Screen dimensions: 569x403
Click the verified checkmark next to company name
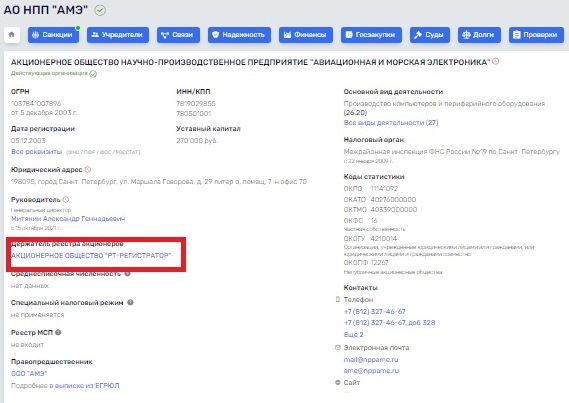tap(100, 10)
